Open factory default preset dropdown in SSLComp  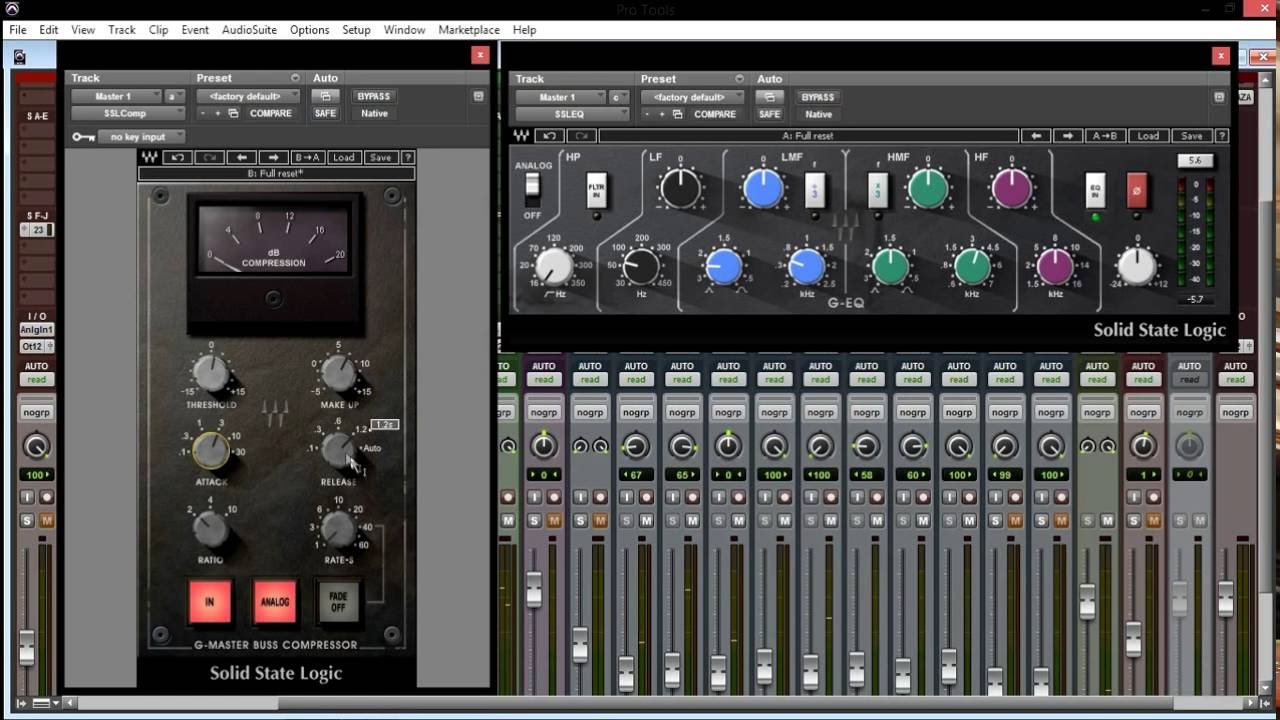click(249, 96)
